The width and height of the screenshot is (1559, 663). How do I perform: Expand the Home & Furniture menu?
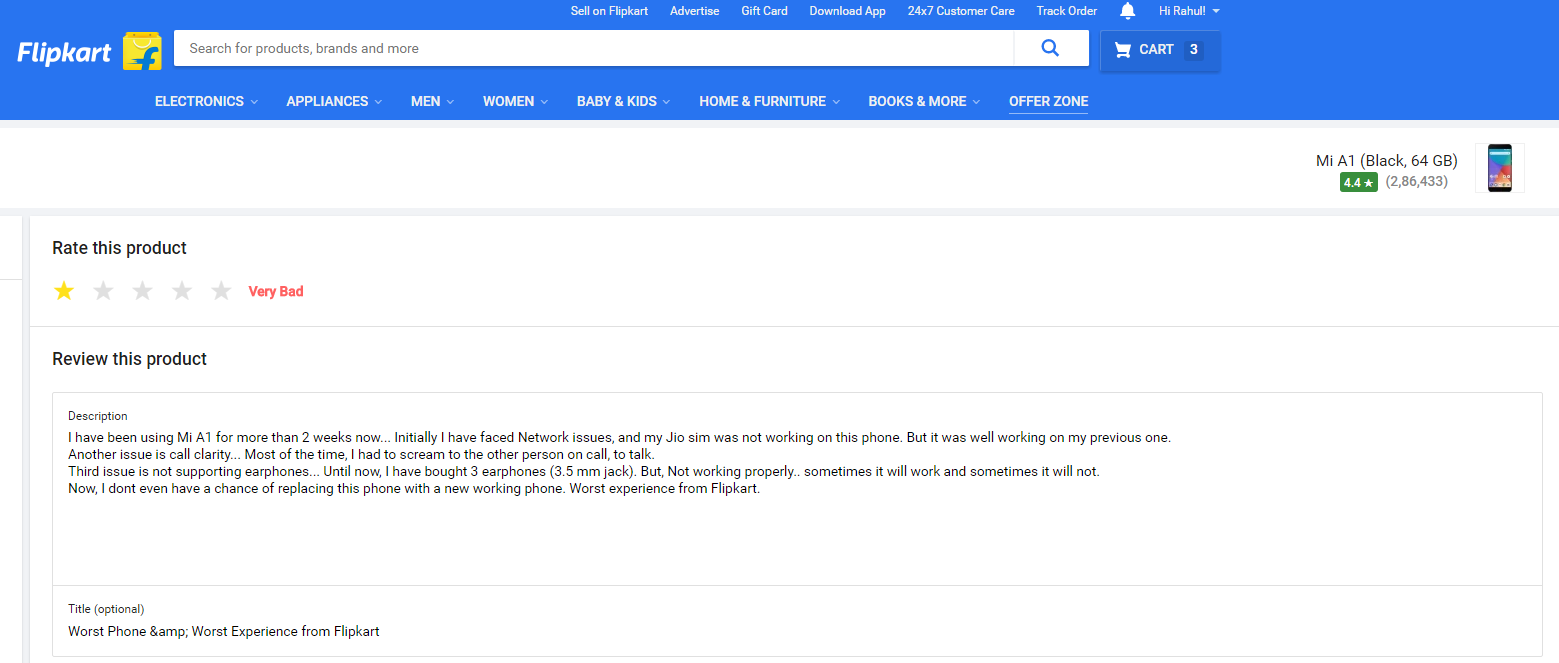[x=769, y=101]
